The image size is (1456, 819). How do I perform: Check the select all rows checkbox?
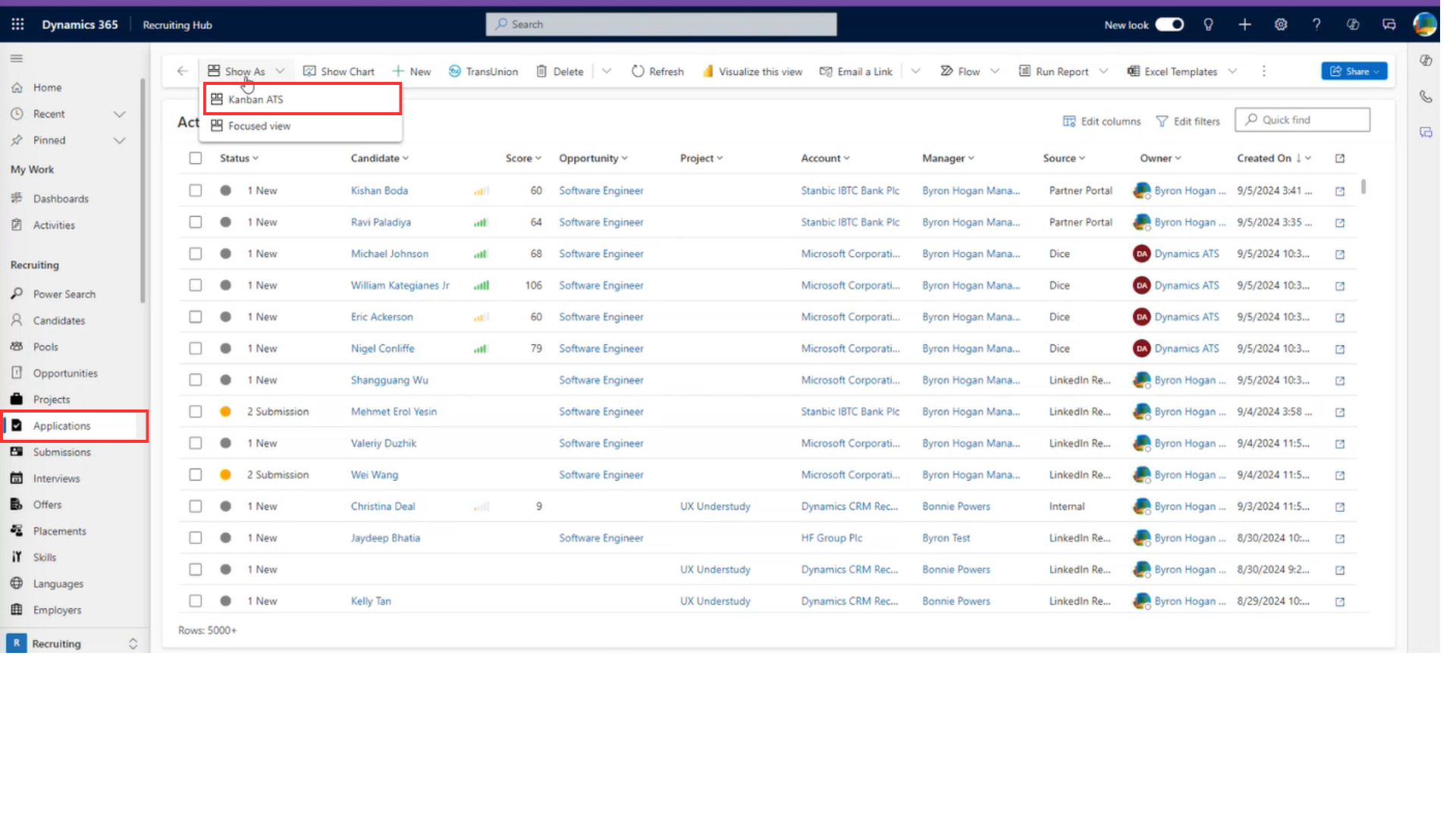pyautogui.click(x=196, y=158)
